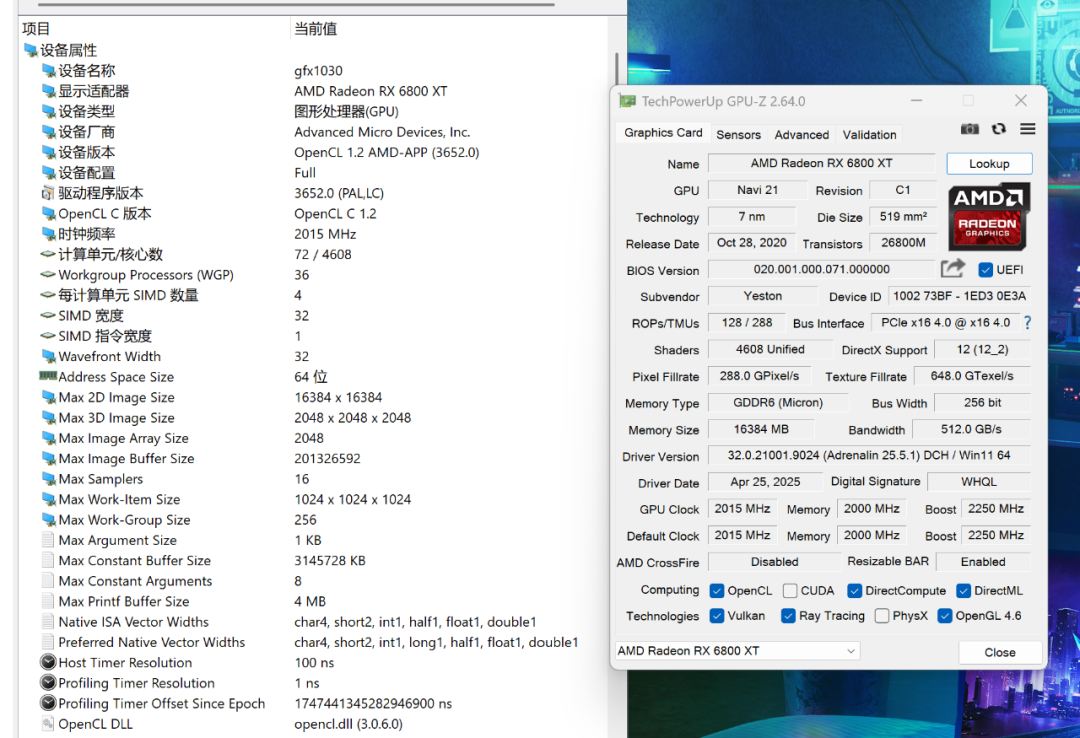Toggle the DirectCompute checkbox

point(855,591)
